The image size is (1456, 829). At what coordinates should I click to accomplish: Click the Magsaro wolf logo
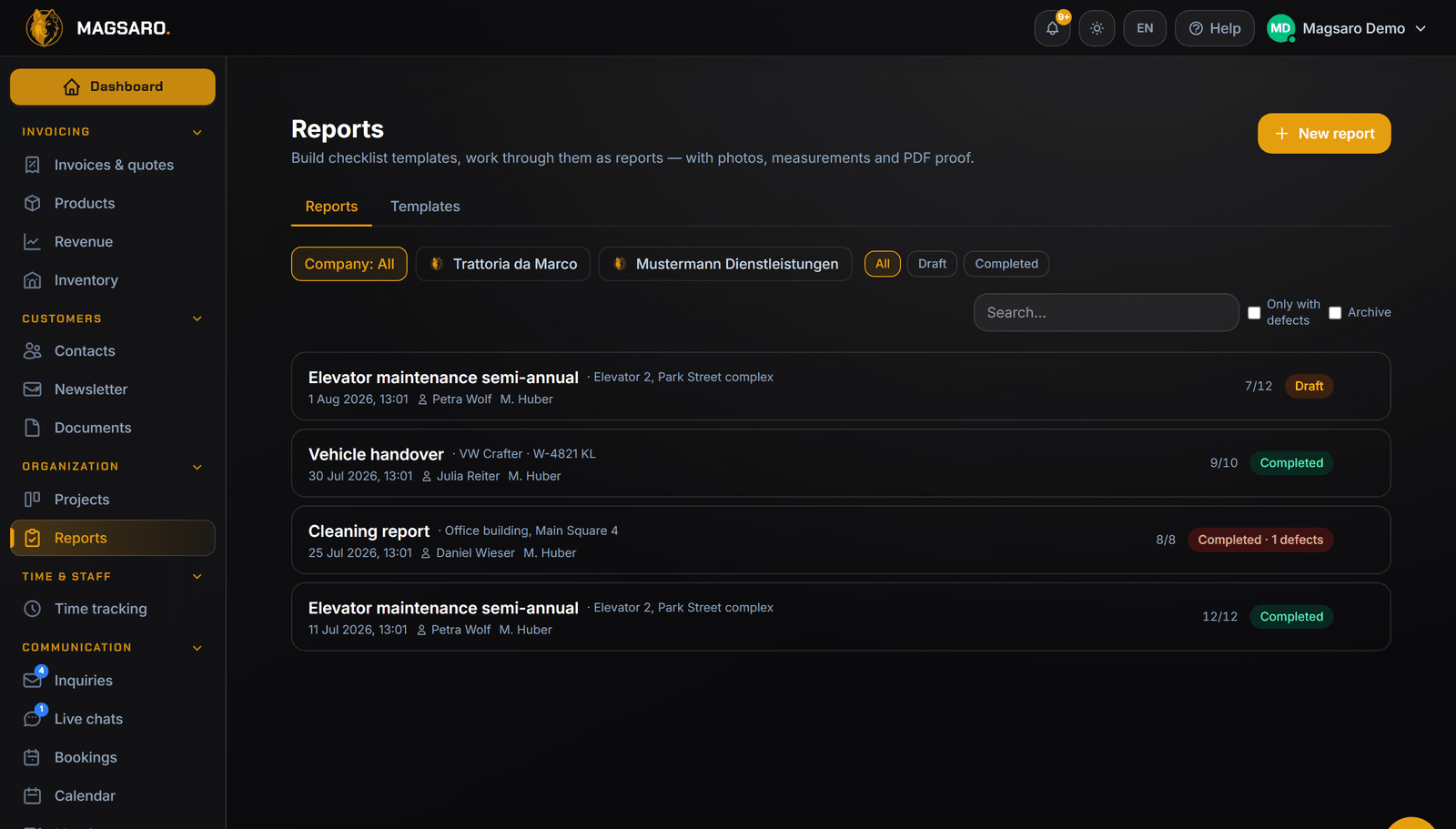pyautogui.click(x=44, y=28)
